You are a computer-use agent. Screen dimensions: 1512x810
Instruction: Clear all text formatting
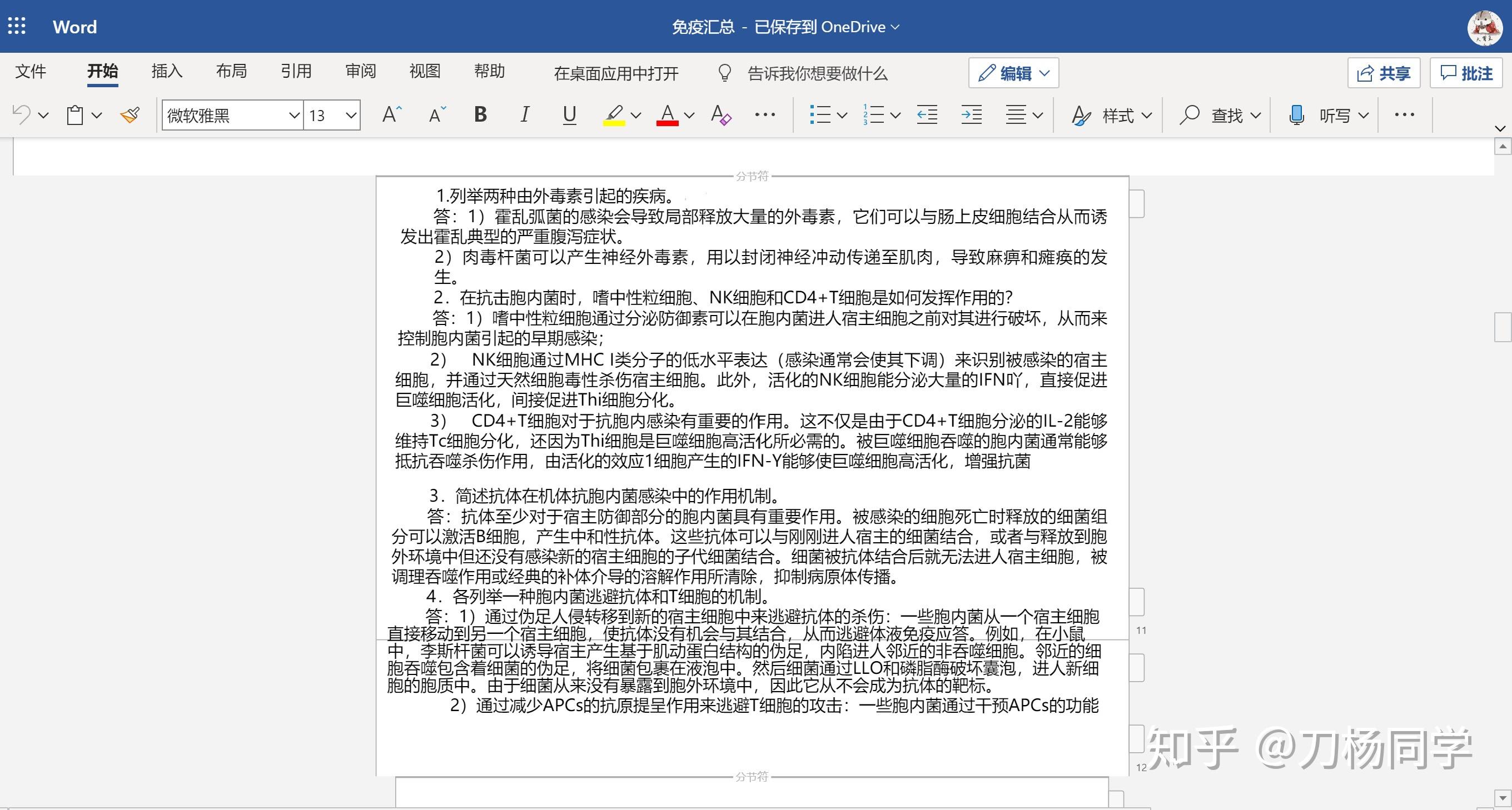(x=721, y=116)
